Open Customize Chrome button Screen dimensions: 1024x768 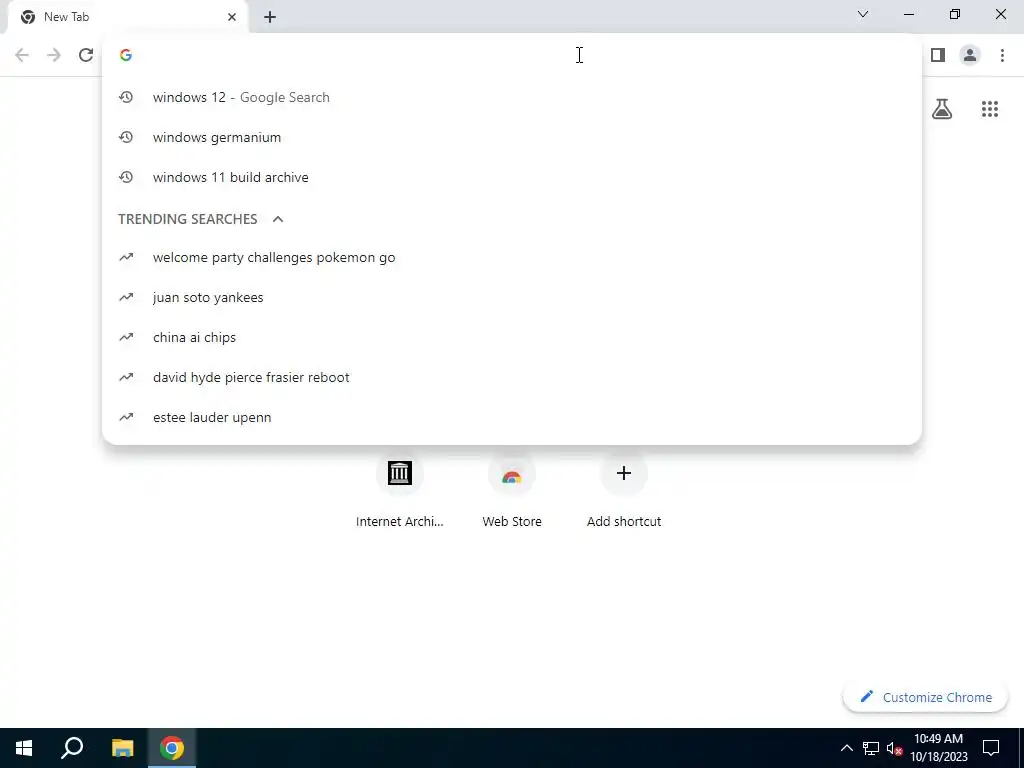(x=925, y=697)
